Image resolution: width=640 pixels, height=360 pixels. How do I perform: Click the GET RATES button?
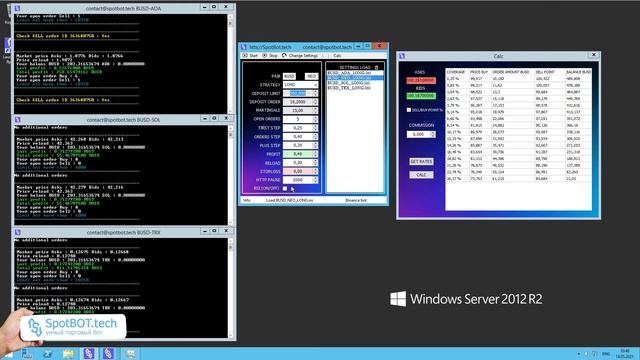point(421,162)
